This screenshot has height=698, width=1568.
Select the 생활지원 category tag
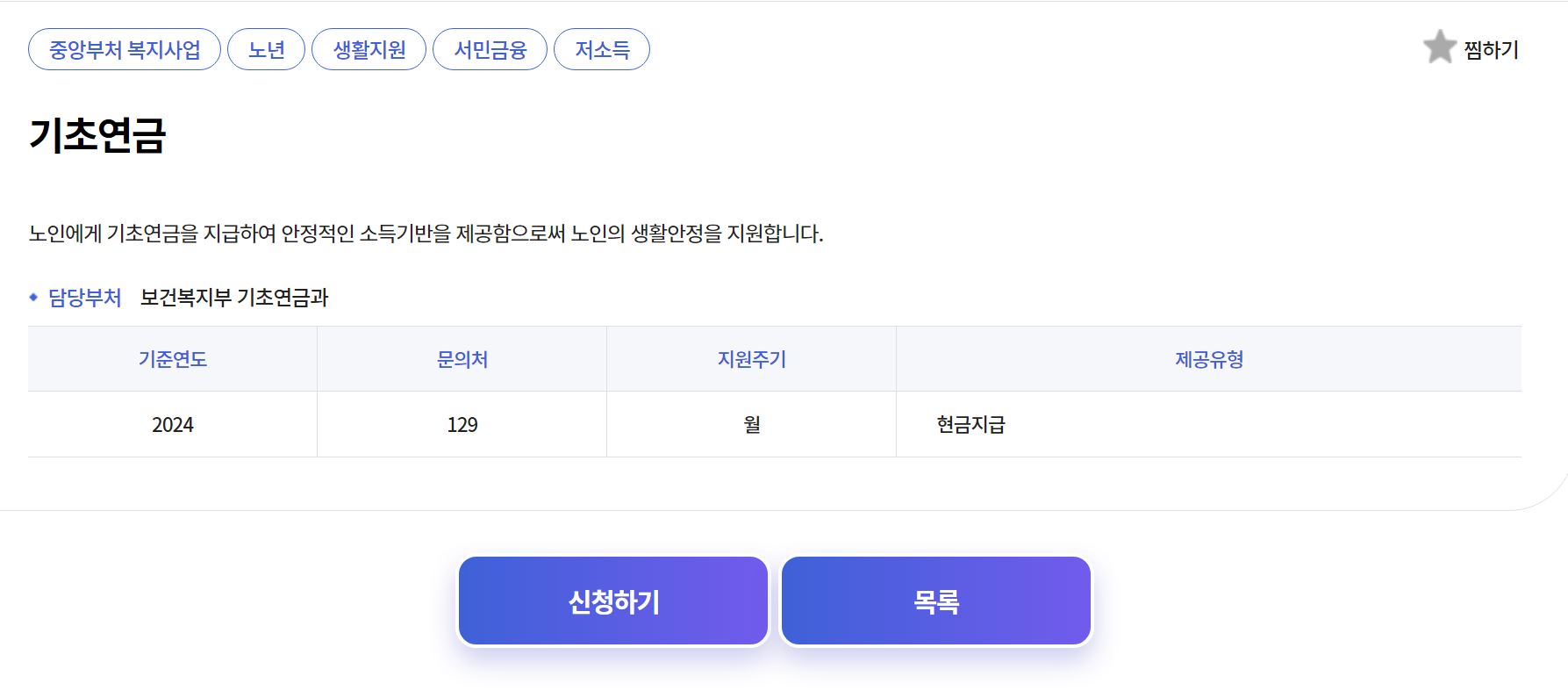click(368, 49)
